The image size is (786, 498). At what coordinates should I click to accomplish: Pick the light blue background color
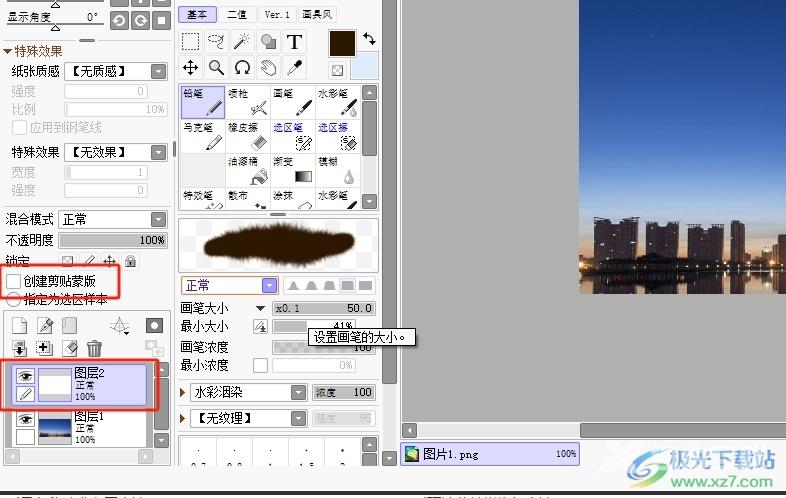coord(364,67)
